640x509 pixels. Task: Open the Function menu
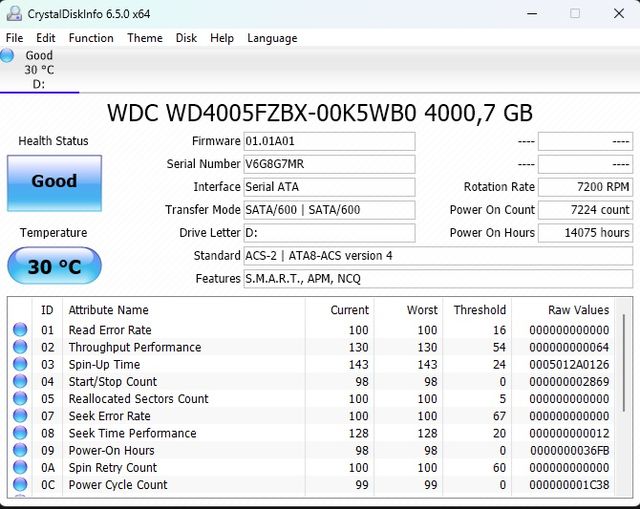pos(91,38)
